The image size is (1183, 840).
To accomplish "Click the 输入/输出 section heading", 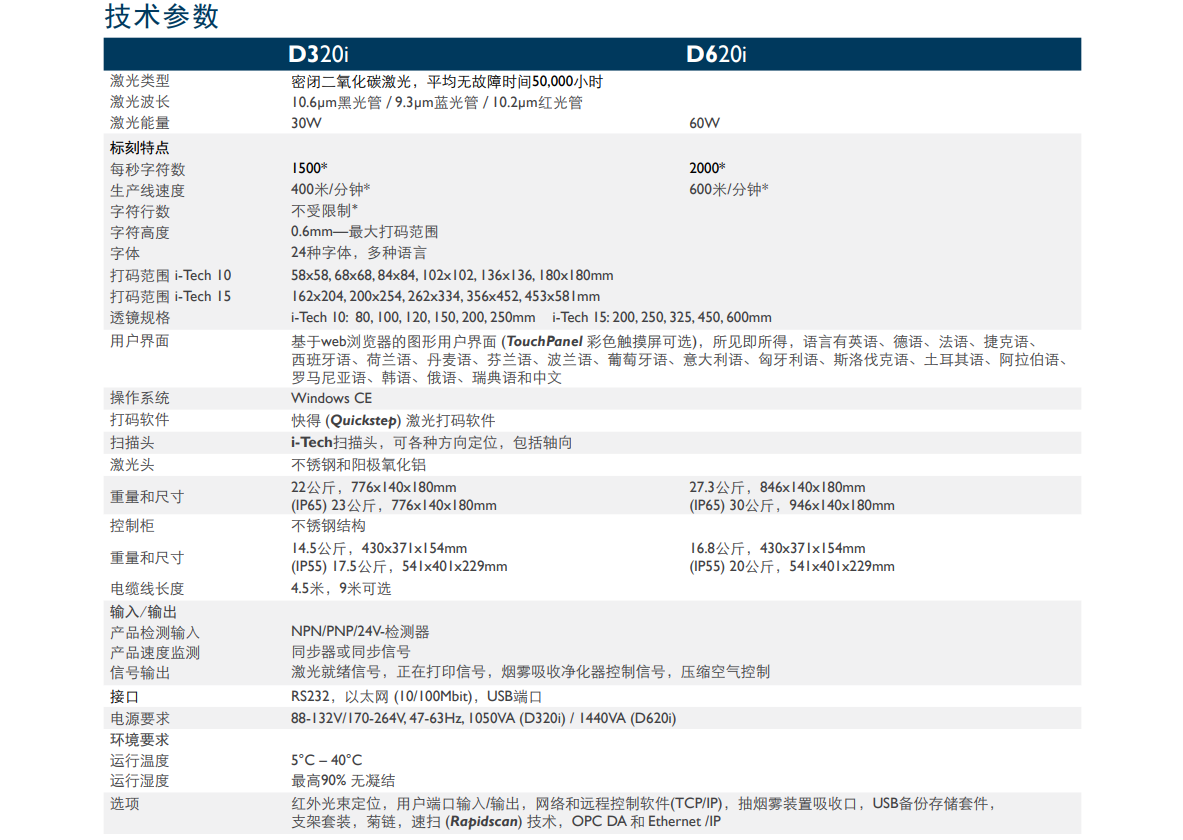I will click(x=143, y=612).
